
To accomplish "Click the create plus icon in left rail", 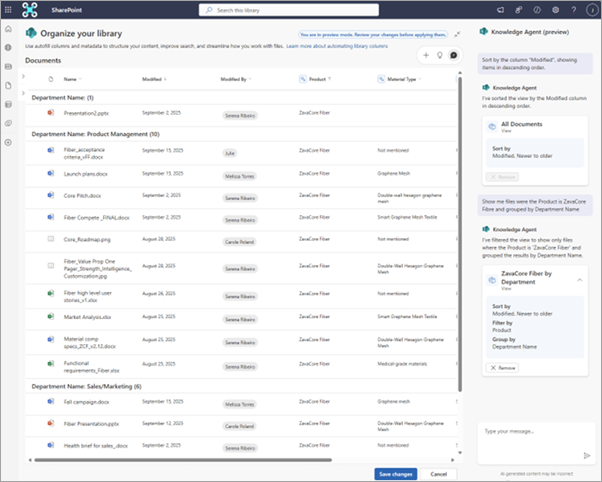I will point(8,142).
